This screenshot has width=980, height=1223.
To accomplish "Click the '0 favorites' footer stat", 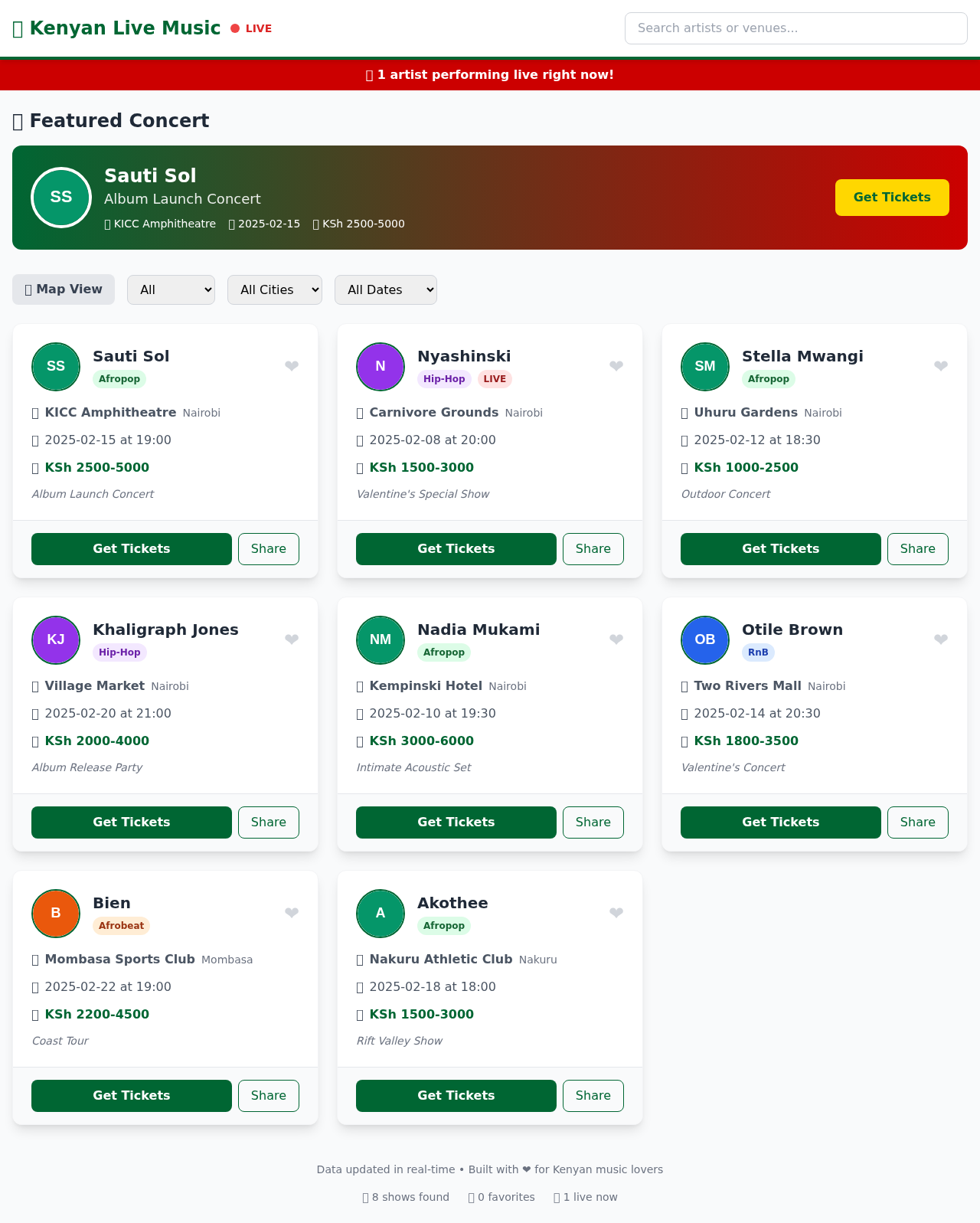I will [501, 1197].
